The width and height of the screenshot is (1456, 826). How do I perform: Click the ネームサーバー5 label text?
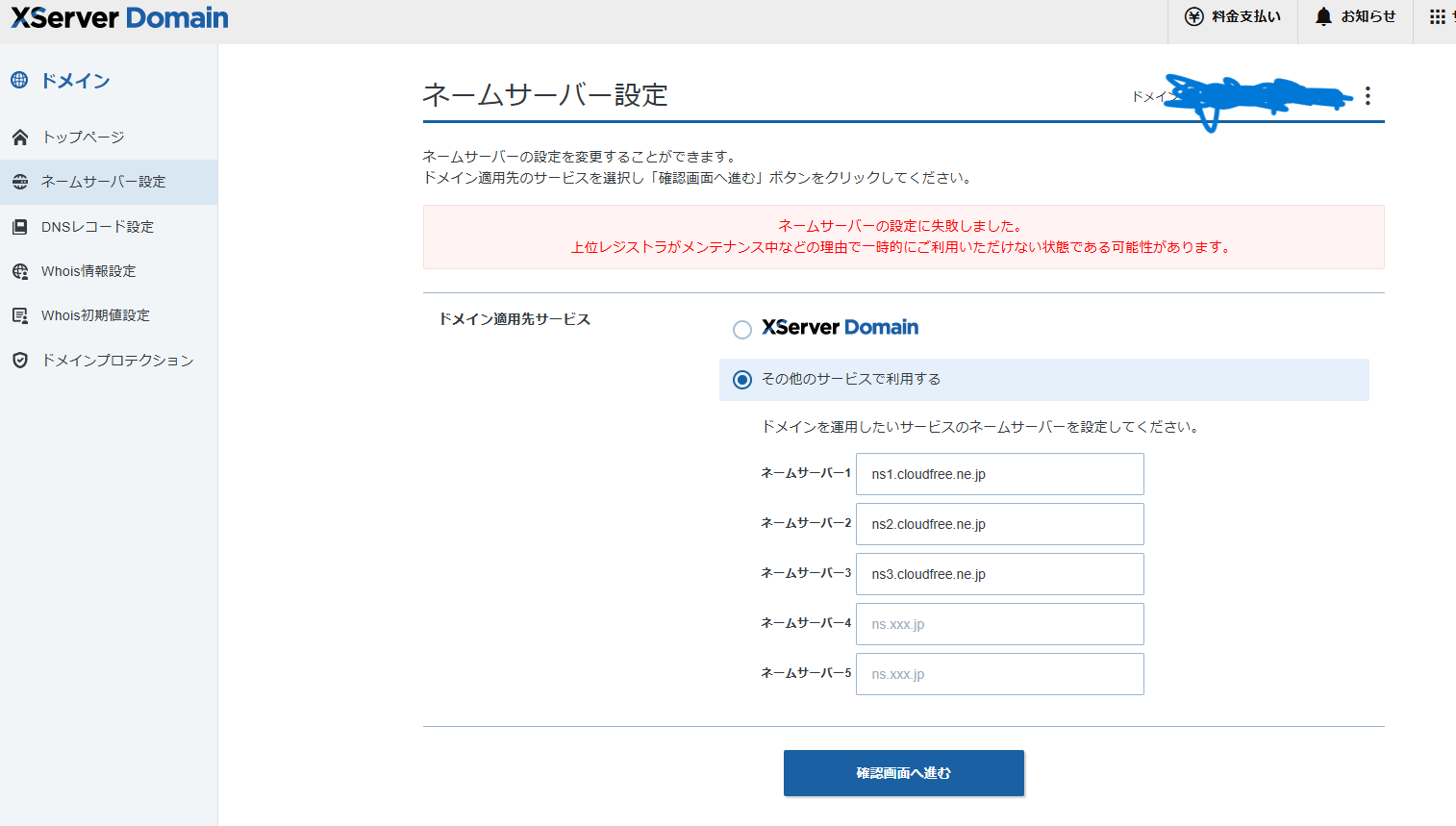click(806, 673)
